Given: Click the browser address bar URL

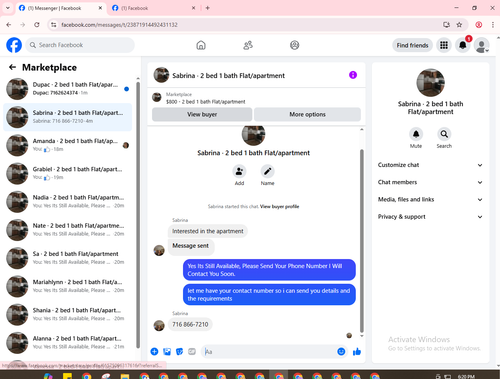Looking at the screenshot, I should (x=119, y=25).
